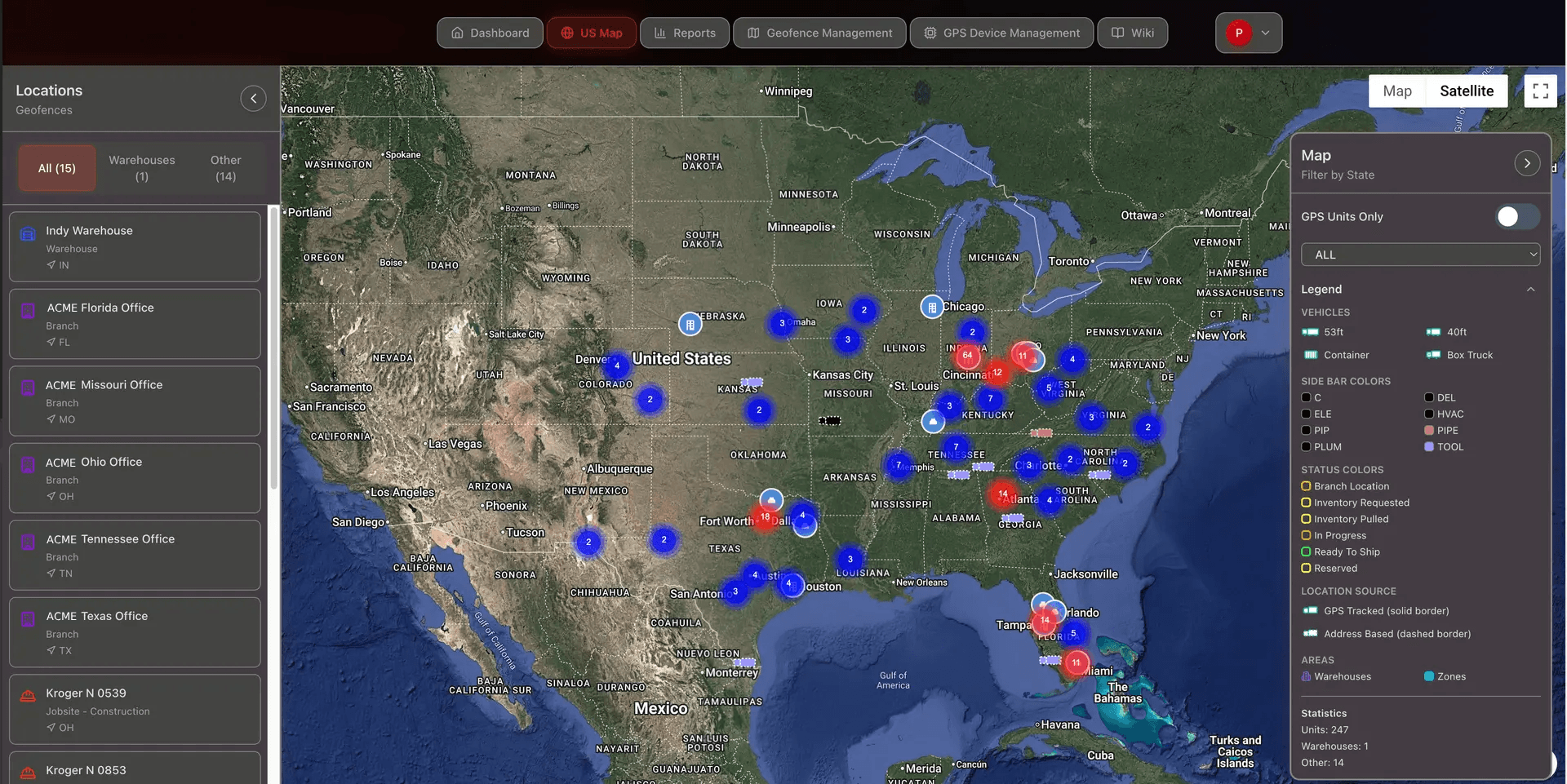This screenshot has width=1567, height=784.
Task: Open the ALL state filter dropdown
Action: point(1420,255)
